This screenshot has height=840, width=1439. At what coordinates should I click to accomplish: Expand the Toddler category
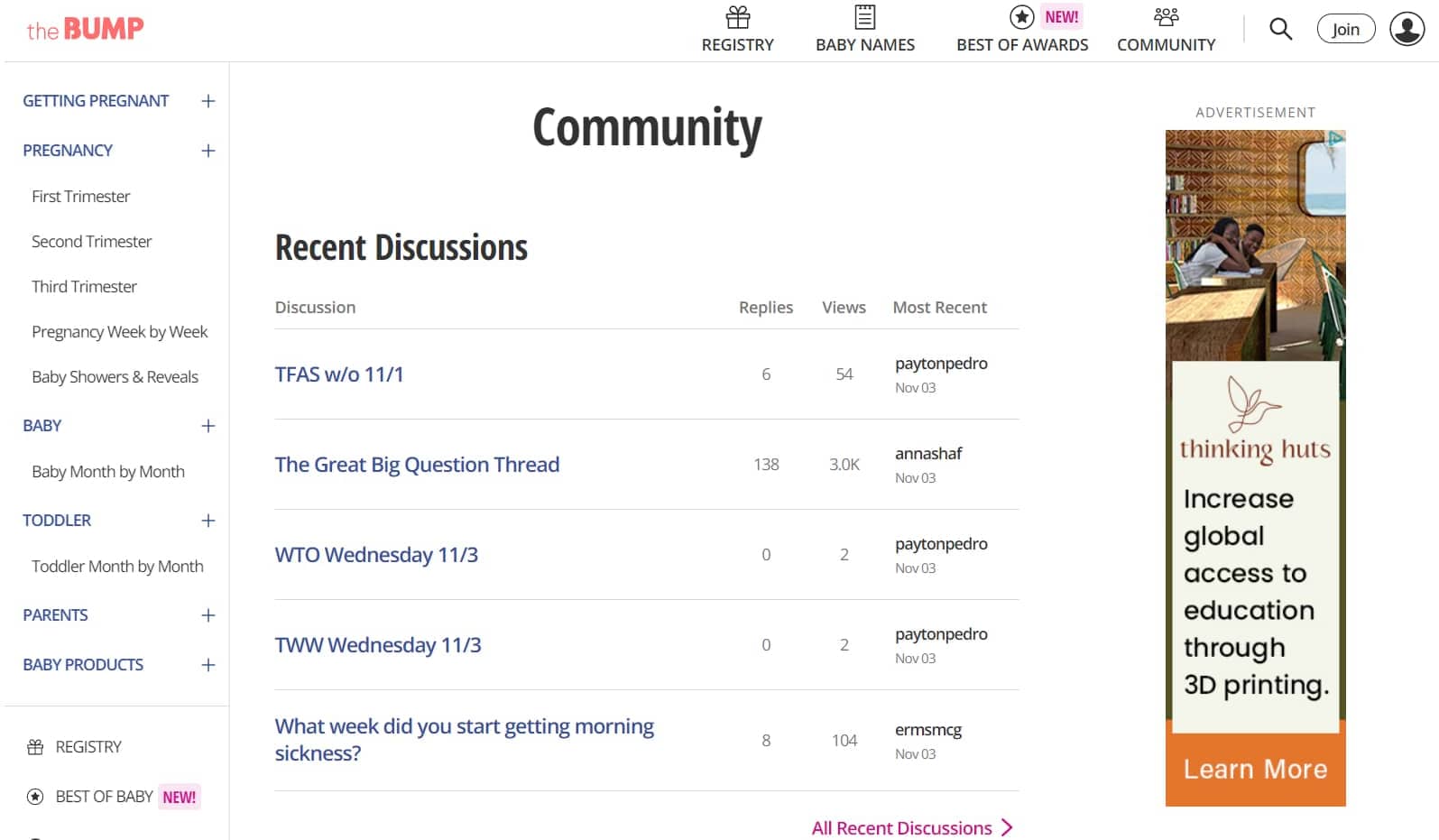(x=208, y=521)
